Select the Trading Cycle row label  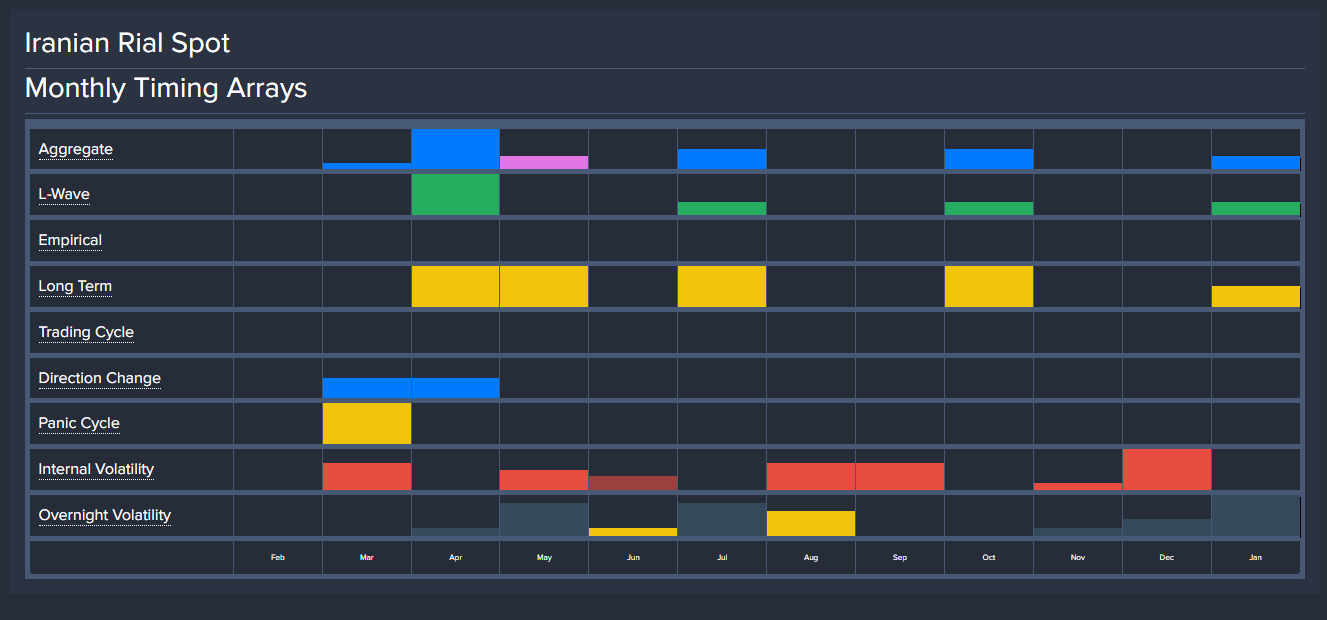coord(86,332)
